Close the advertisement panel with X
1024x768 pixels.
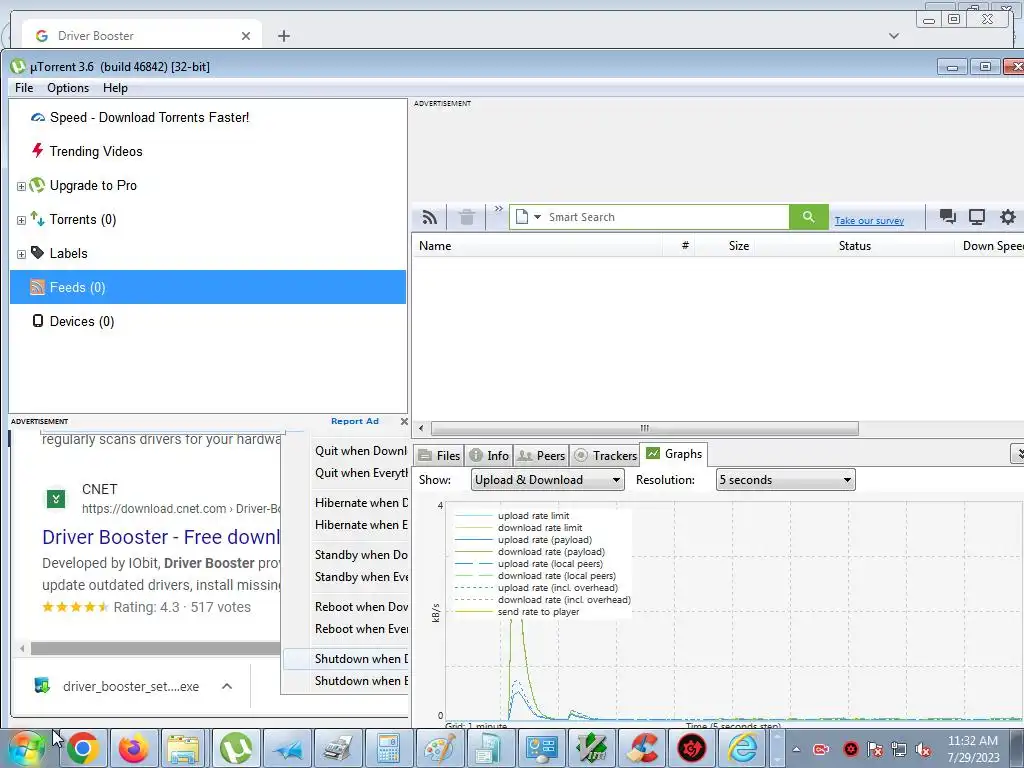(404, 421)
